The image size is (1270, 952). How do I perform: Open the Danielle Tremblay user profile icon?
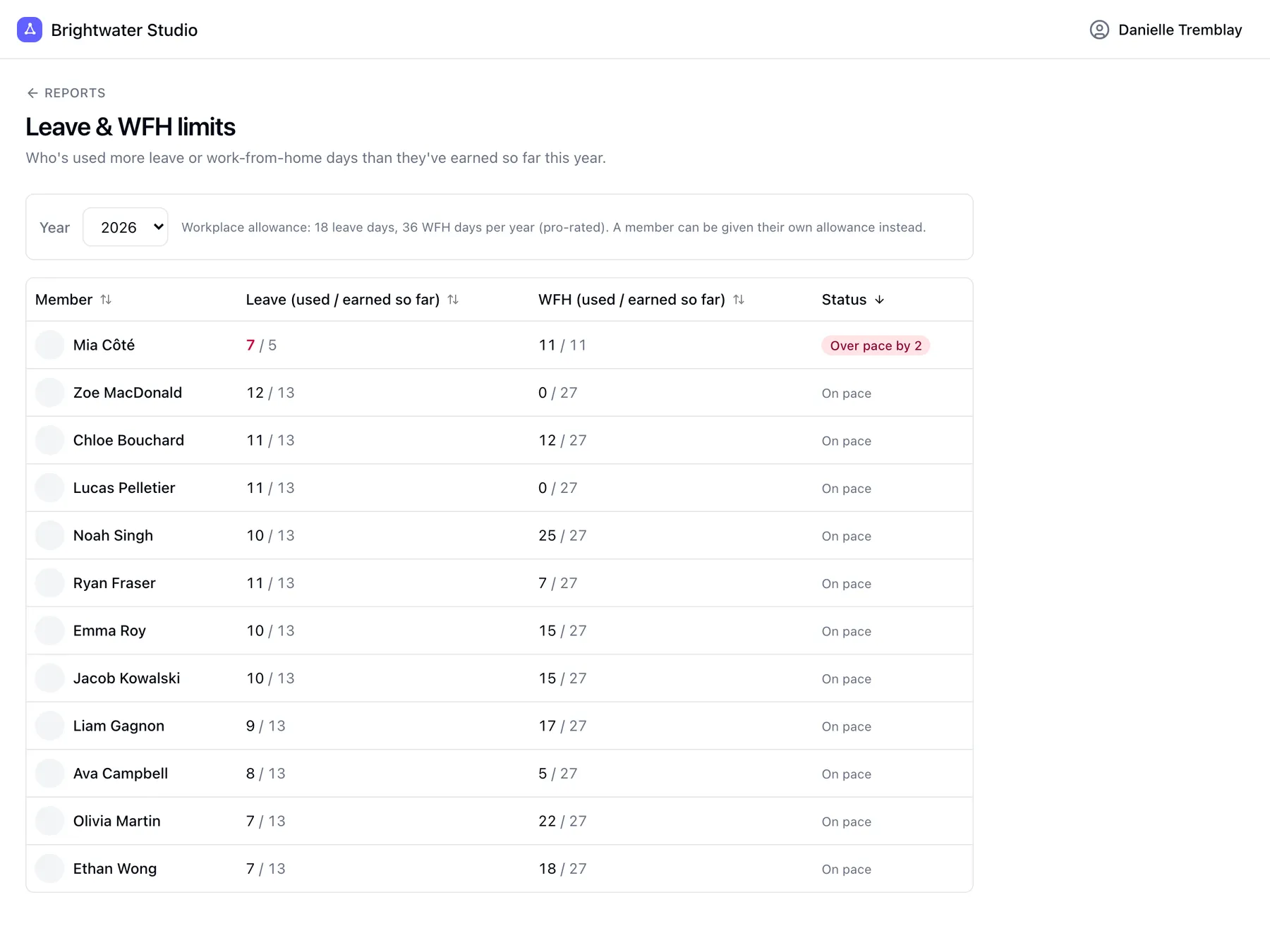point(1099,30)
